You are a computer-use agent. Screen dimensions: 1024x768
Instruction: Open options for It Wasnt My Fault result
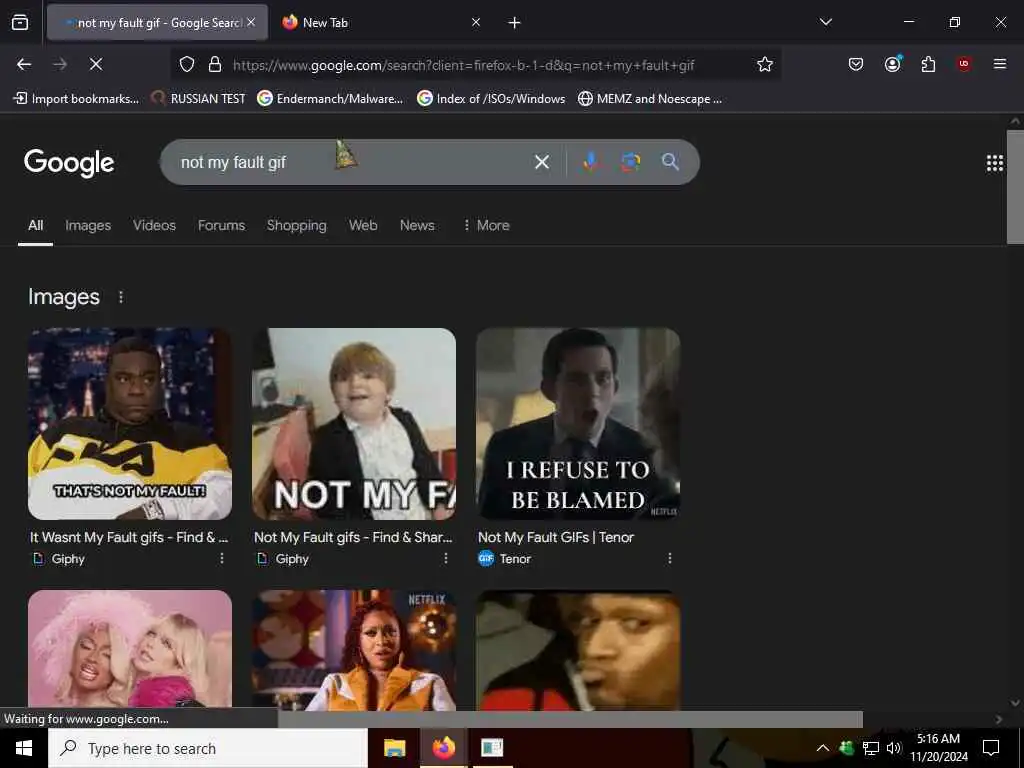[222, 558]
